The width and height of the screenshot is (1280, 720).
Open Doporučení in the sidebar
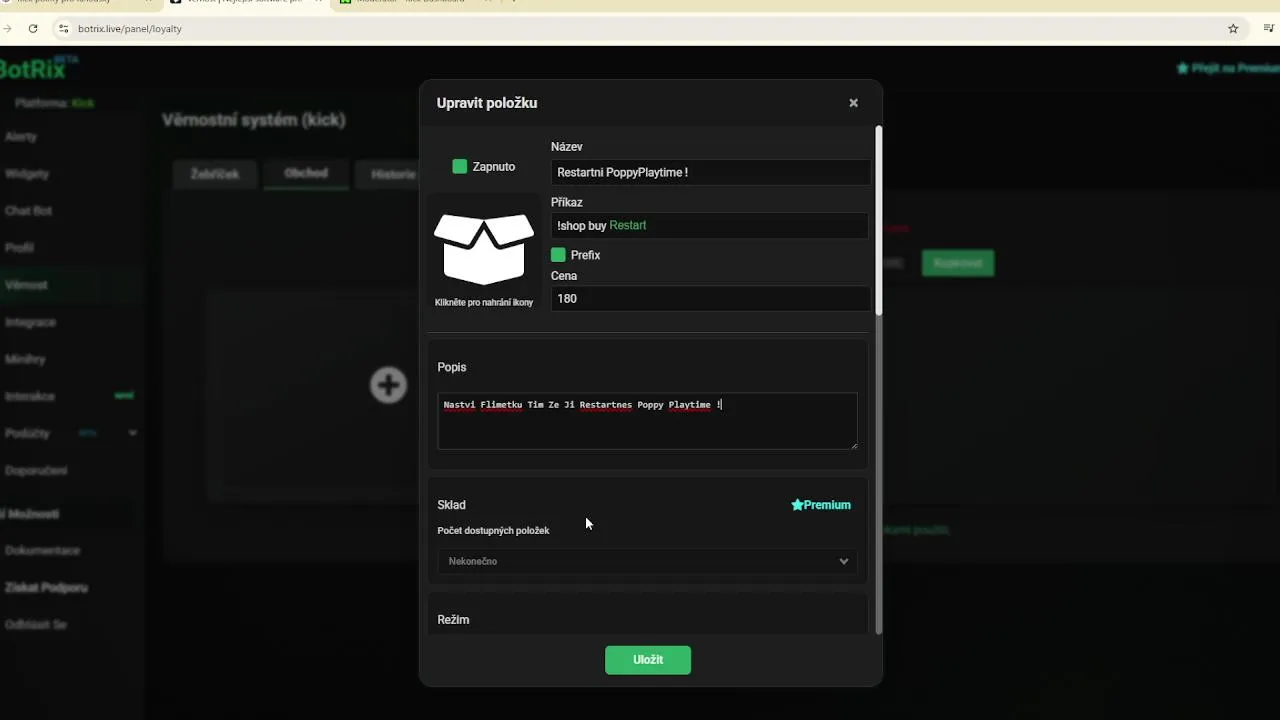[x=36, y=470]
